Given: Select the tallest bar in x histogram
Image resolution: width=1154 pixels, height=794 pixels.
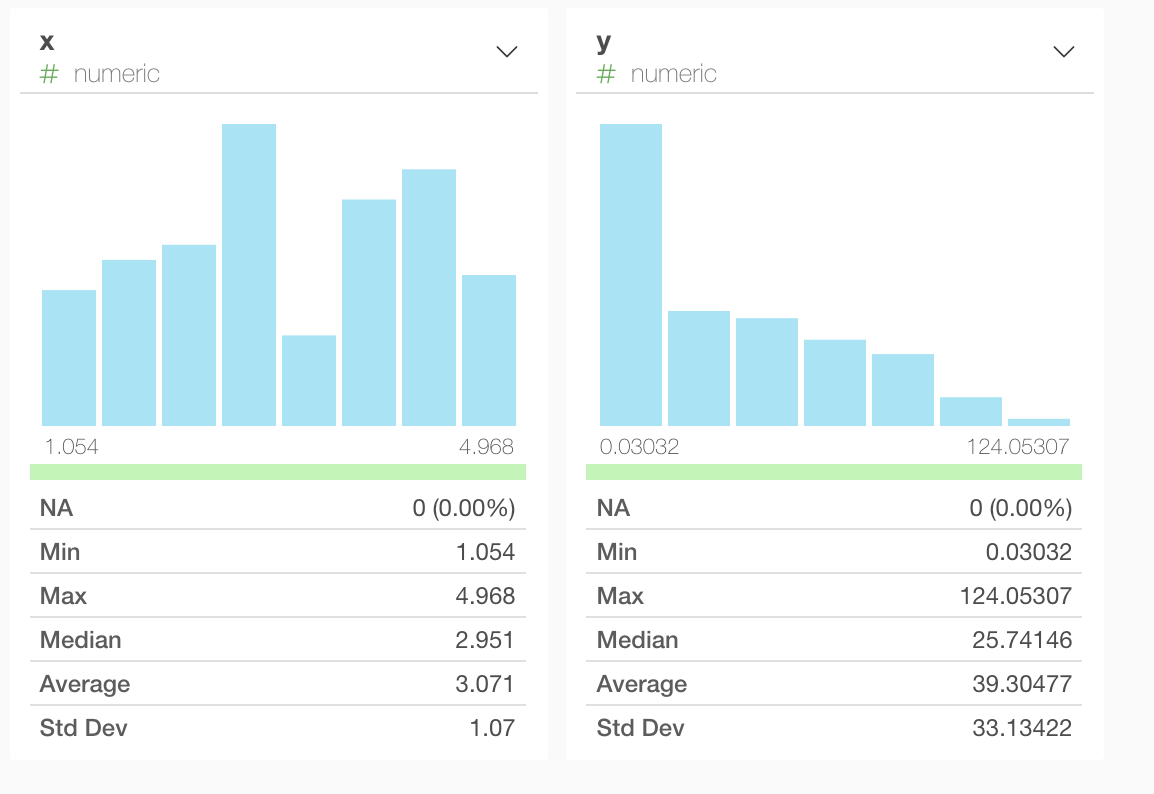Looking at the screenshot, I should pos(249,275).
